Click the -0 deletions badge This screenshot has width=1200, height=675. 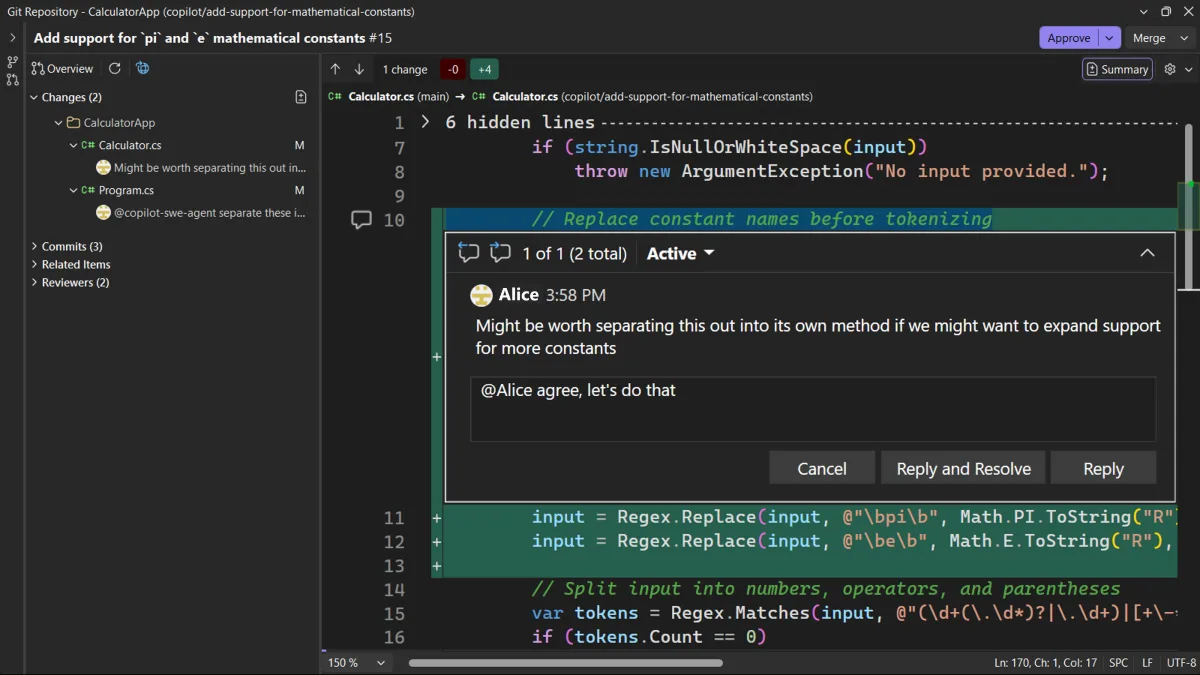tap(453, 69)
